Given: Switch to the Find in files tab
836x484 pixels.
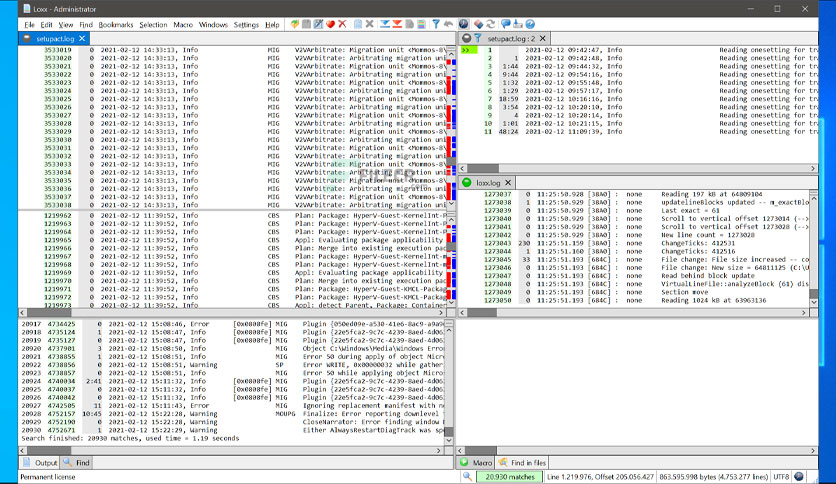Looking at the screenshot, I should click(x=522, y=463).
